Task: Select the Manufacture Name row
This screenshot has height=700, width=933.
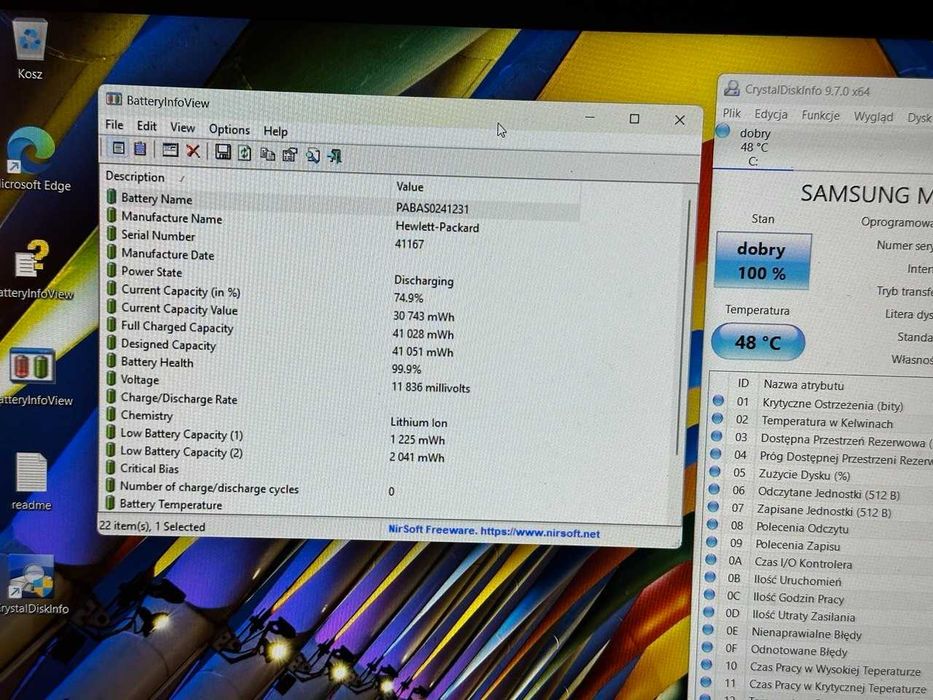Action: click(342, 221)
